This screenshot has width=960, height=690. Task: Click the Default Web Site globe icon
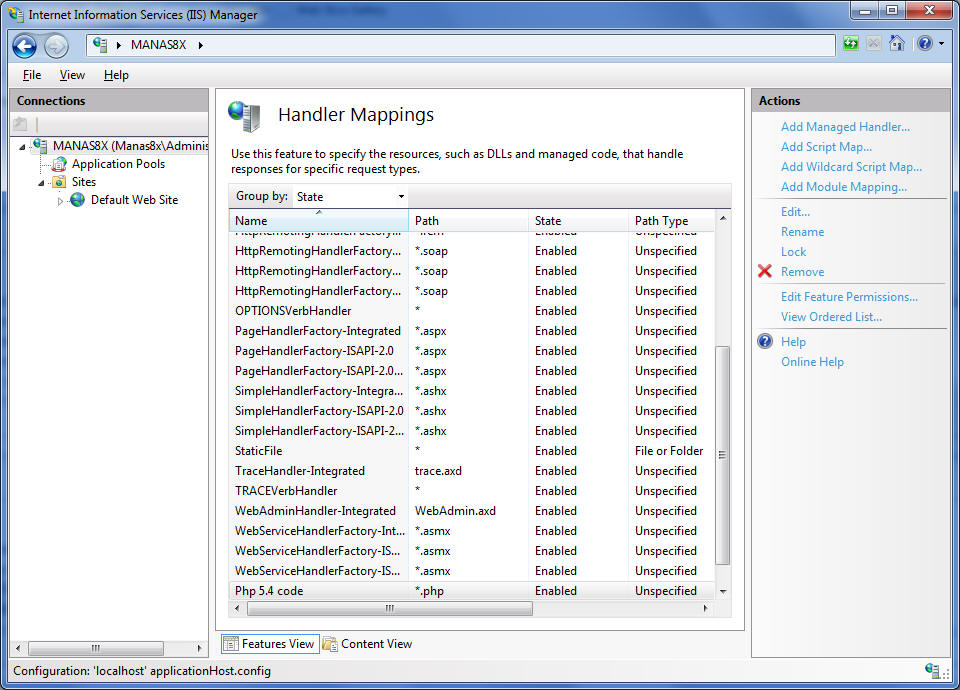pos(78,200)
